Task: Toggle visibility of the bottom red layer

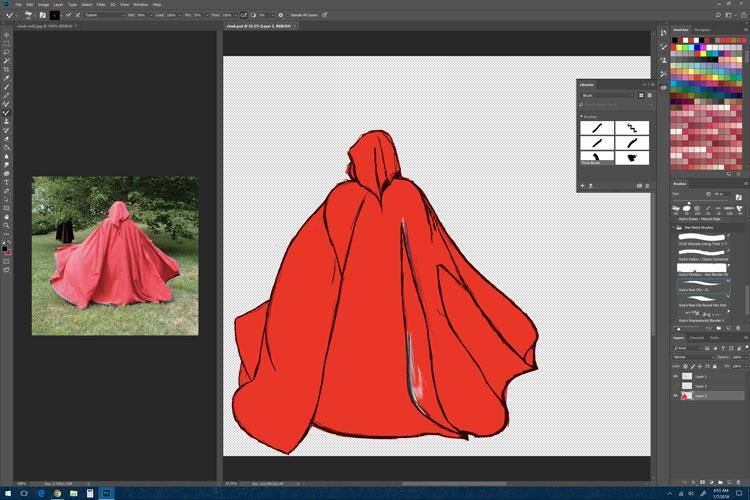Action: click(x=676, y=396)
